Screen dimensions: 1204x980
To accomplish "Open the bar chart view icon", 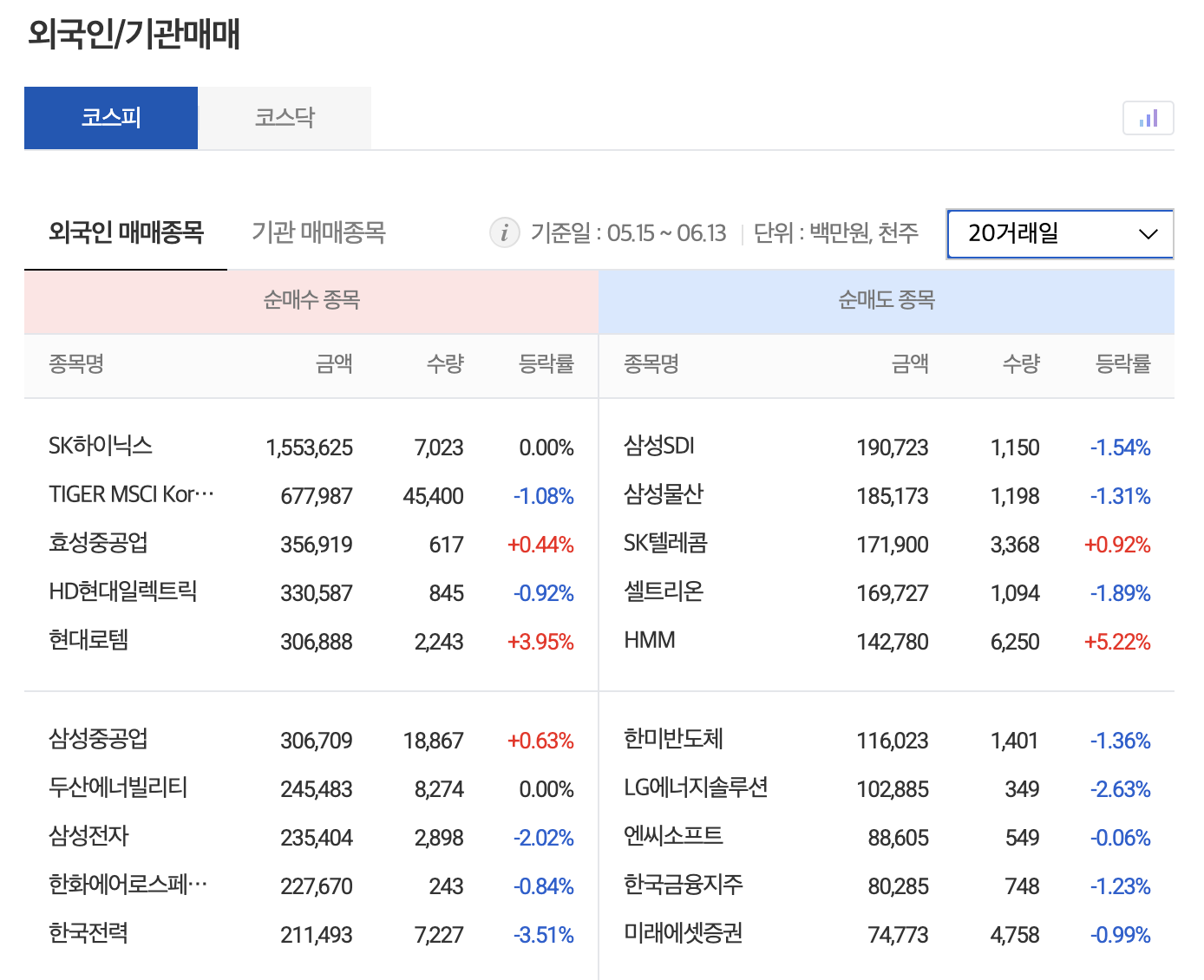I will click(1148, 118).
